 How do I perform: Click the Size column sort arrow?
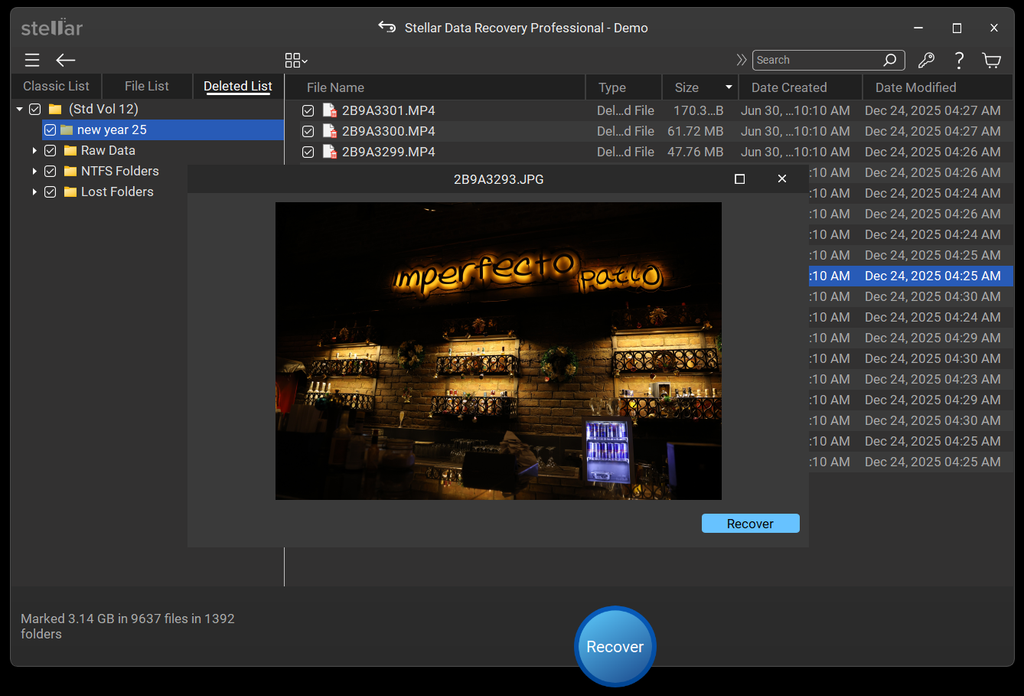(728, 87)
